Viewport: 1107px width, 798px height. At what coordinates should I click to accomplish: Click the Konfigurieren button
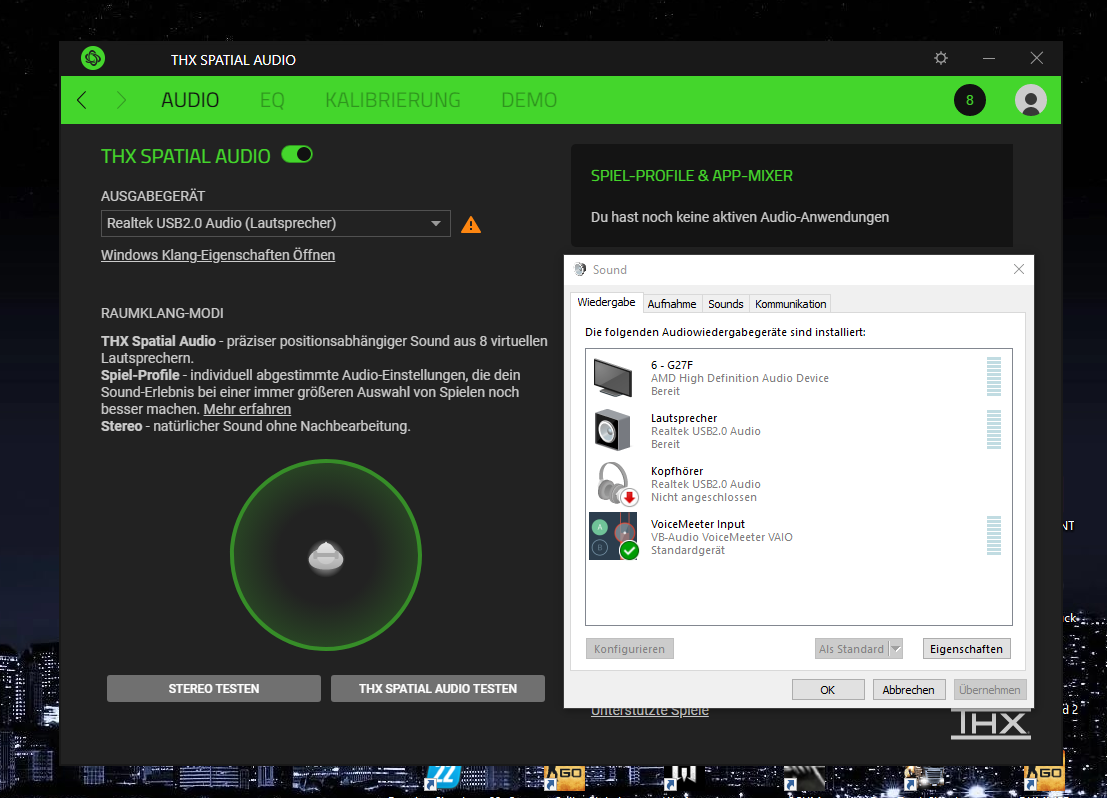click(630, 648)
